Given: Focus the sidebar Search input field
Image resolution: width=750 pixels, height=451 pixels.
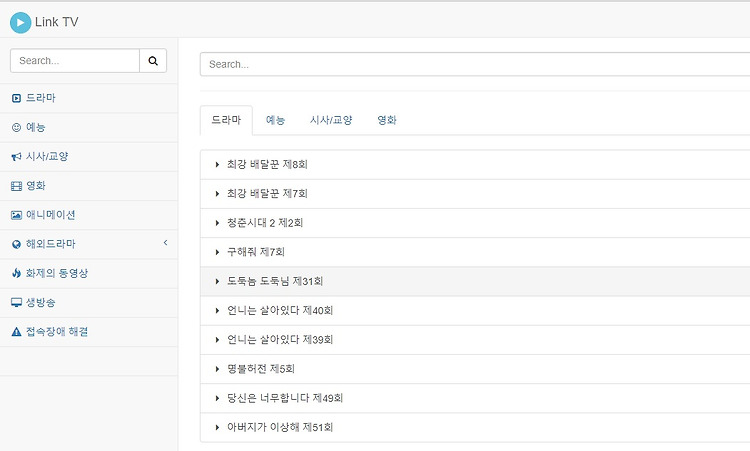Looking at the screenshot, I should click(x=75, y=61).
